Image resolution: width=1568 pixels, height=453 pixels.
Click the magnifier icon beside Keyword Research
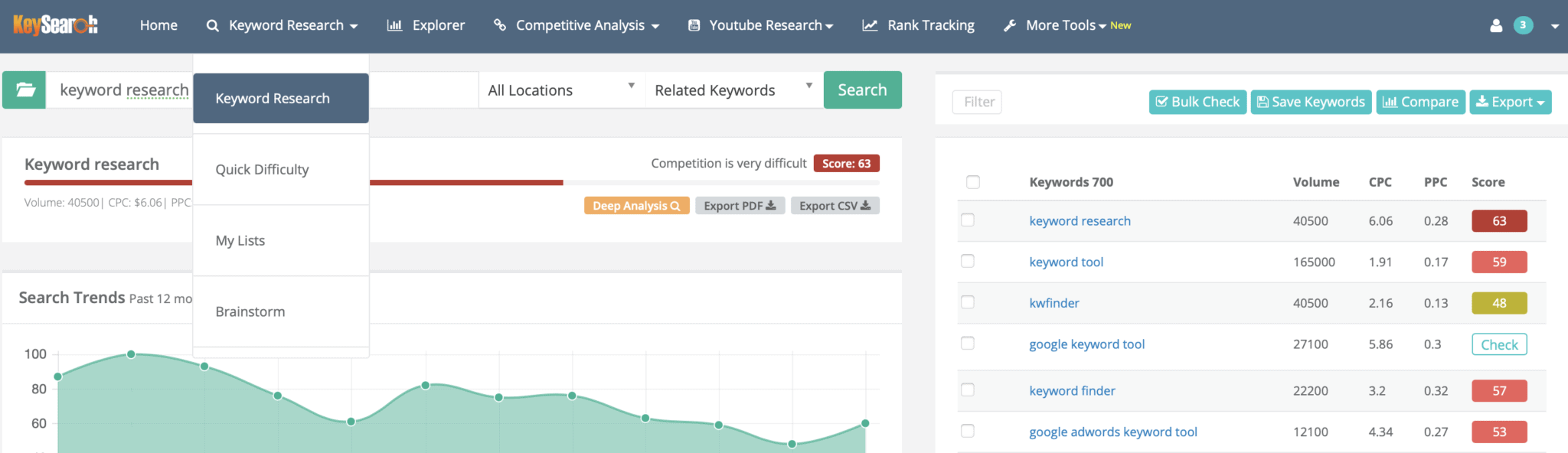(x=213, y=25)
